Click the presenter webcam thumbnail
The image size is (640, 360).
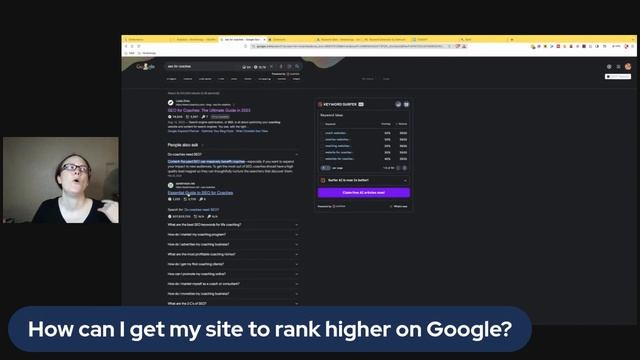pos(61,180)
